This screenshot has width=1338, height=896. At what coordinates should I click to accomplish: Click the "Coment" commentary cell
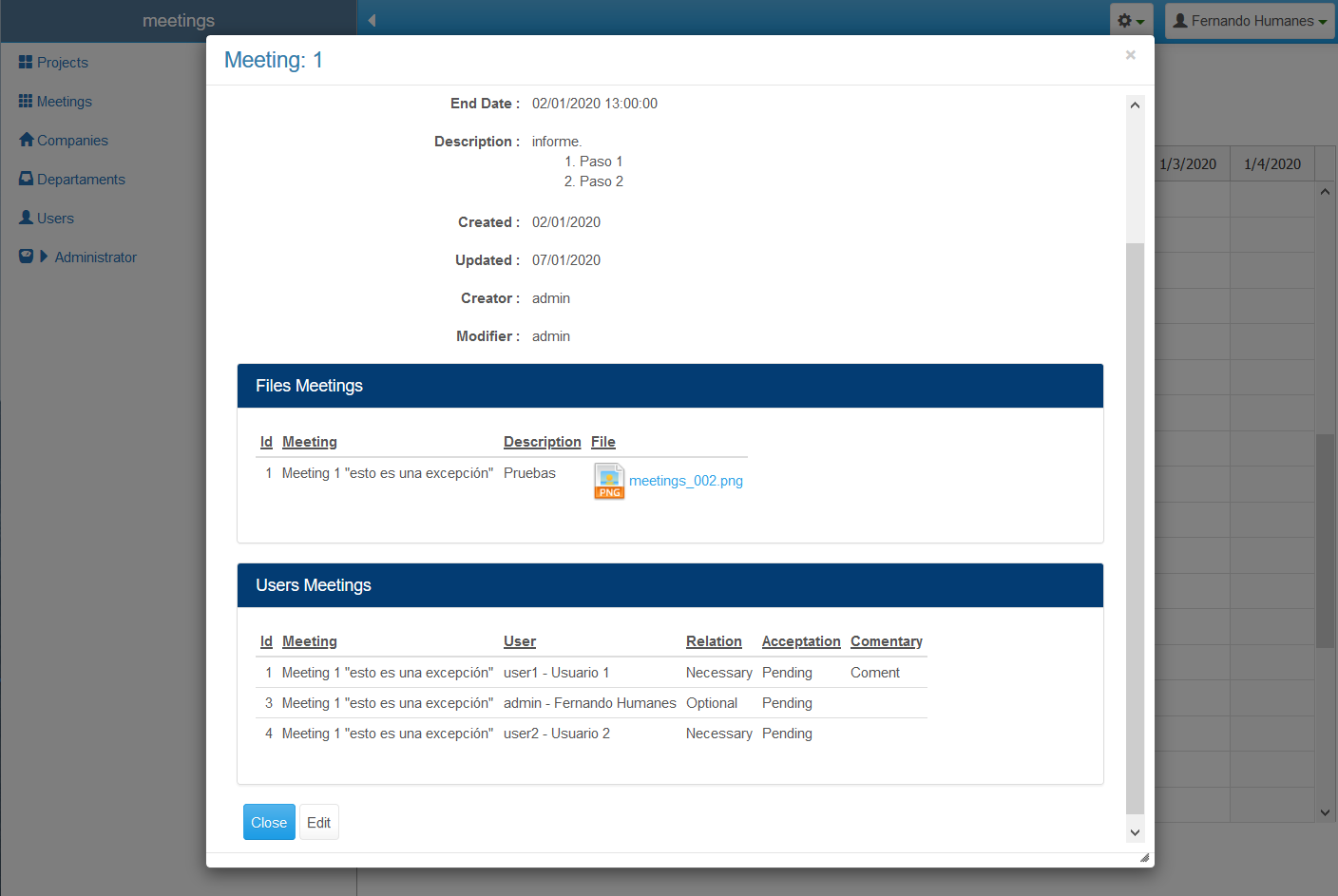(875, 673)
